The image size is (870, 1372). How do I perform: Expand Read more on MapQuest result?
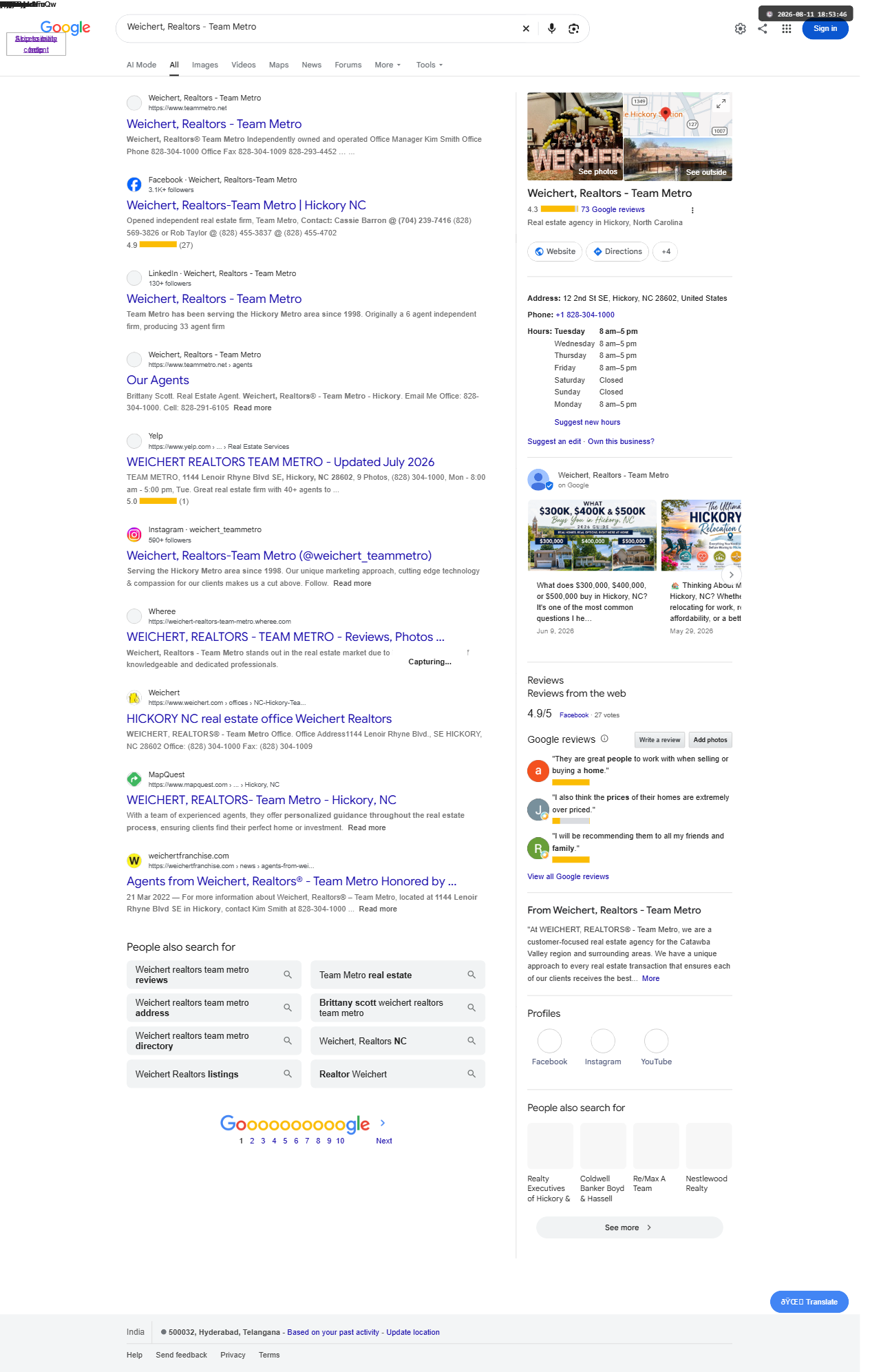(x=367, y=828)
